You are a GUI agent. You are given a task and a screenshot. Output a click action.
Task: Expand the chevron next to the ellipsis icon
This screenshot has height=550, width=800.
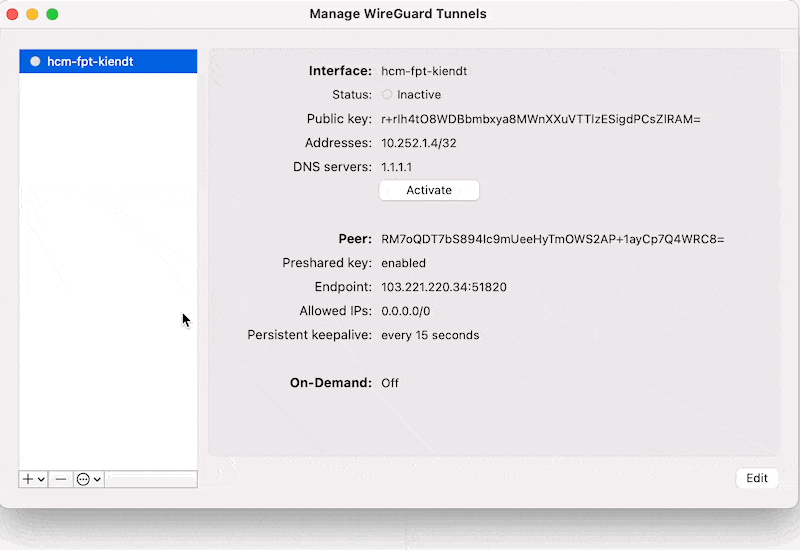pos(97,480)
